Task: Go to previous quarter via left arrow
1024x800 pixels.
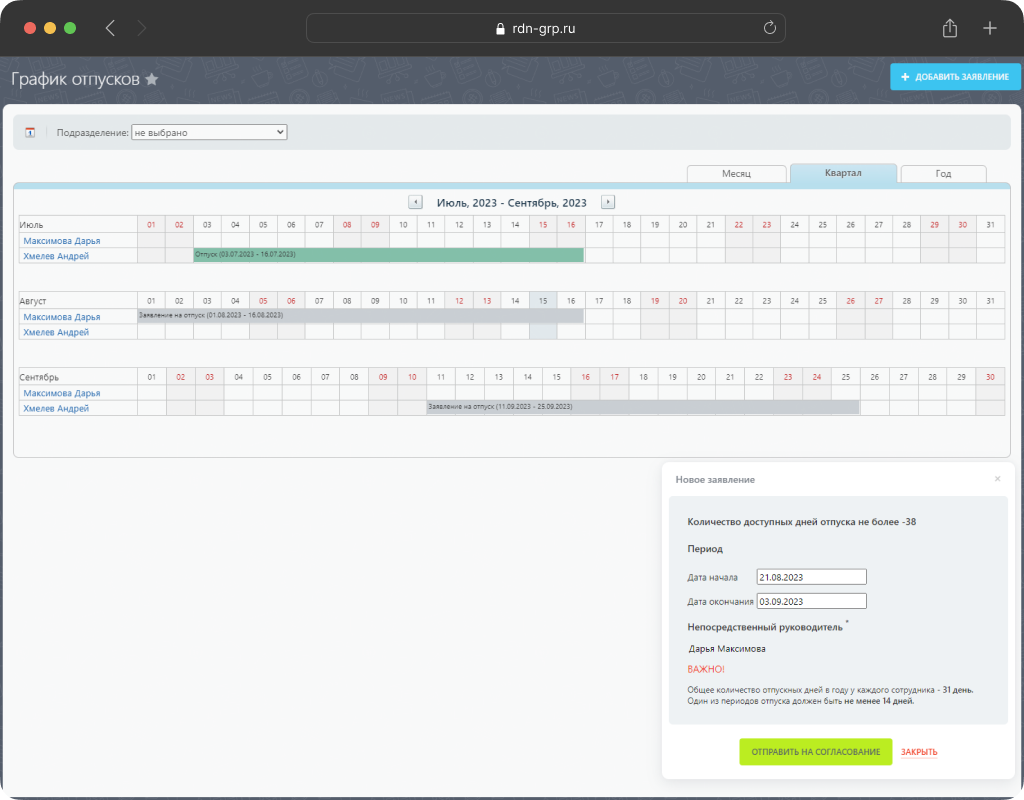Action: (x=415, y=202)
